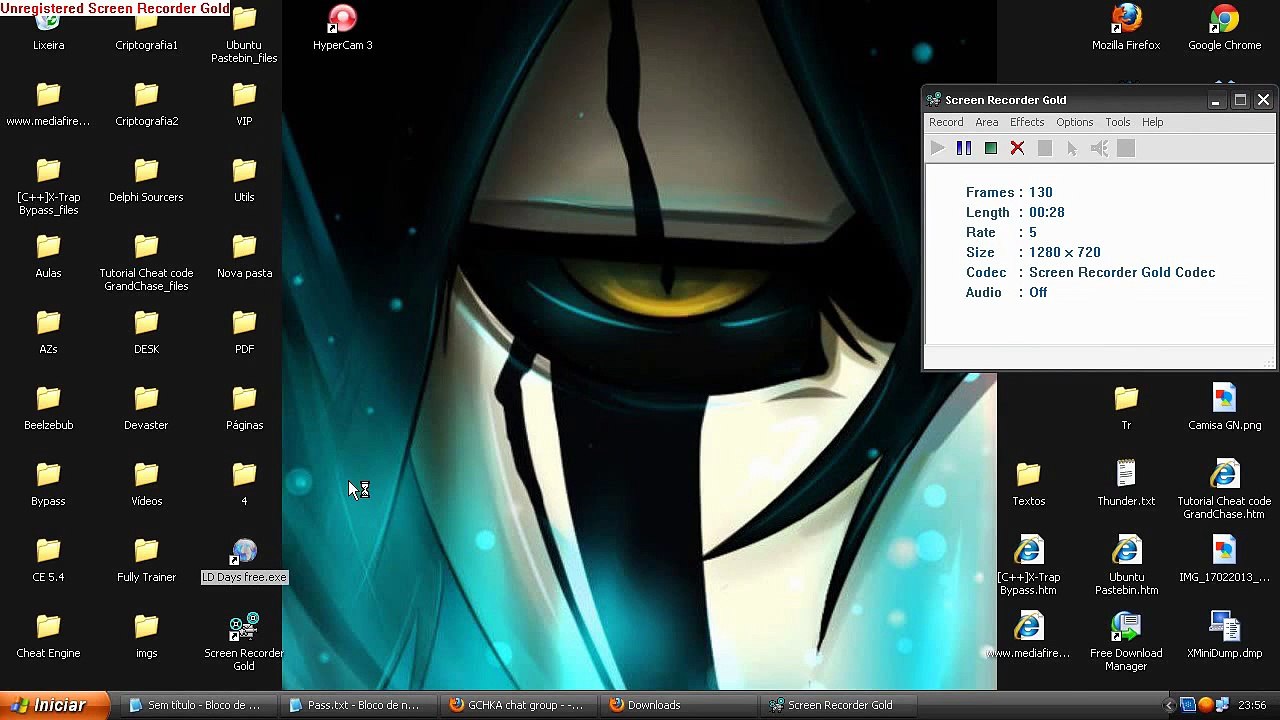The height and width of the screenshot is (720, 1280).
Task: Pause recording in Screen Recorder Gold toolbar
Action: tap(964, 148)
